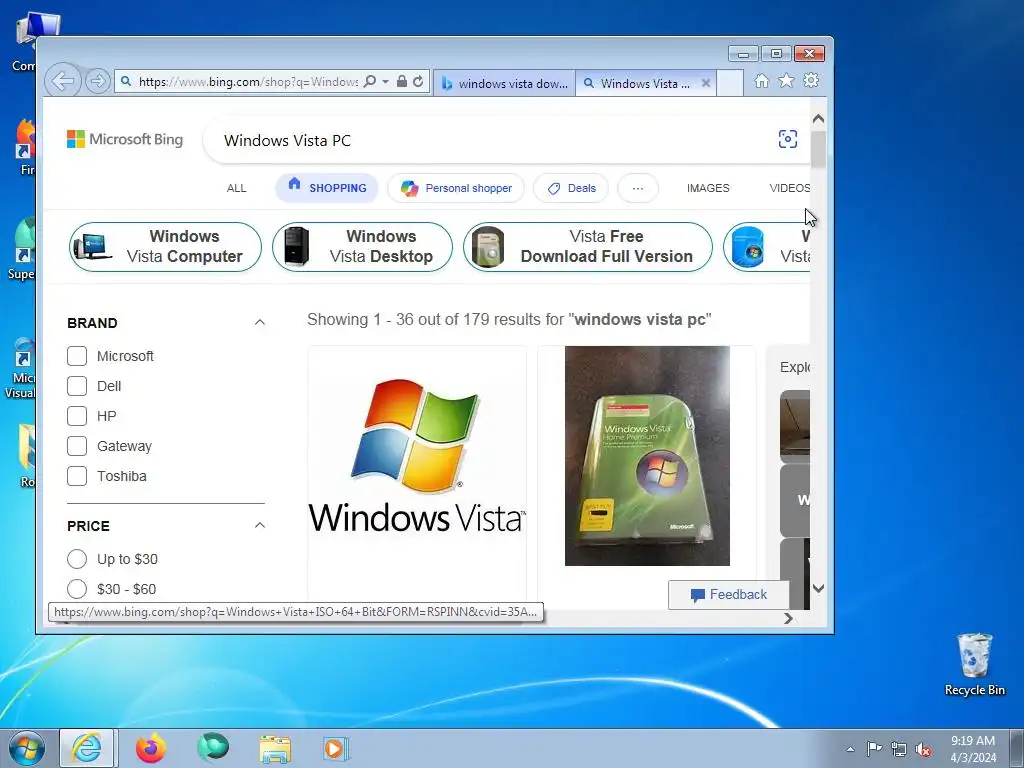Viewport: 1024px width, 768px height.
Task: Open the Home icon in IE toolbar
Action: tap(761, 81)
